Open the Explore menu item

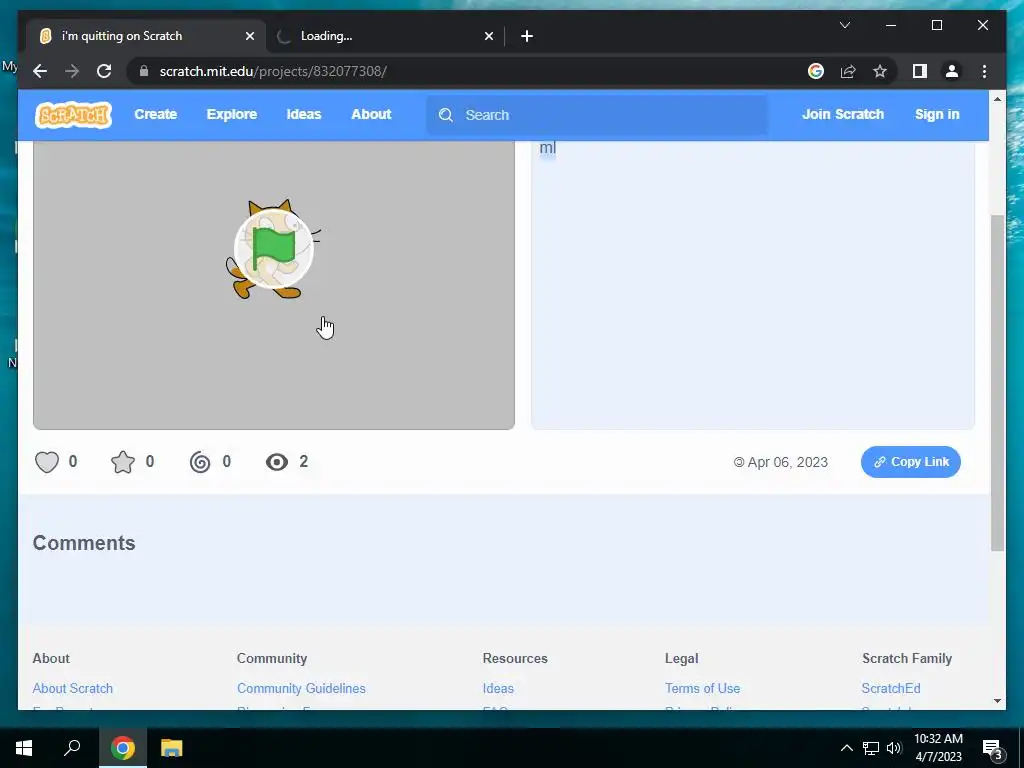[232, 114]
